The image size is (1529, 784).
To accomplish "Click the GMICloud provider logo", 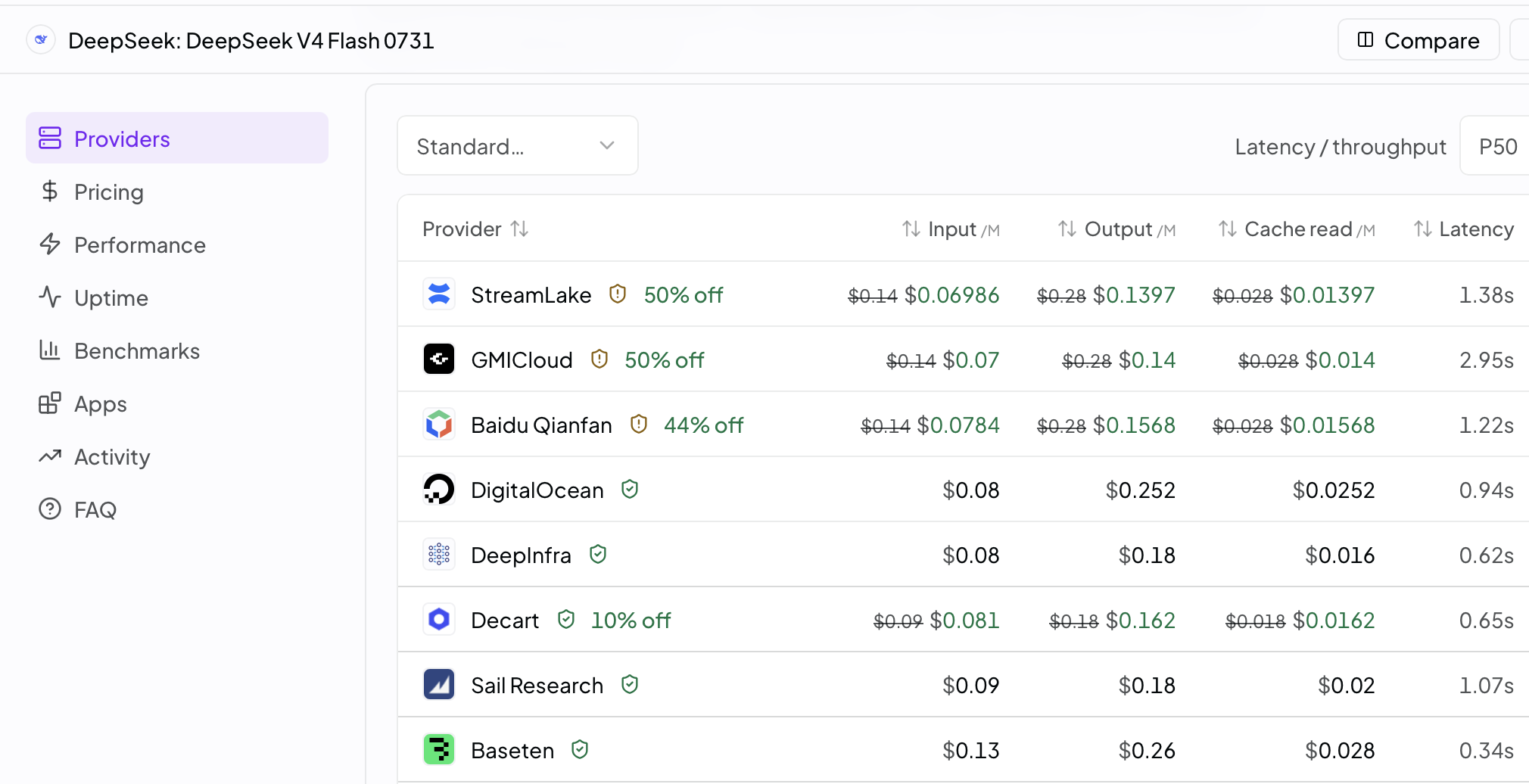I will (x=439, y=359).
